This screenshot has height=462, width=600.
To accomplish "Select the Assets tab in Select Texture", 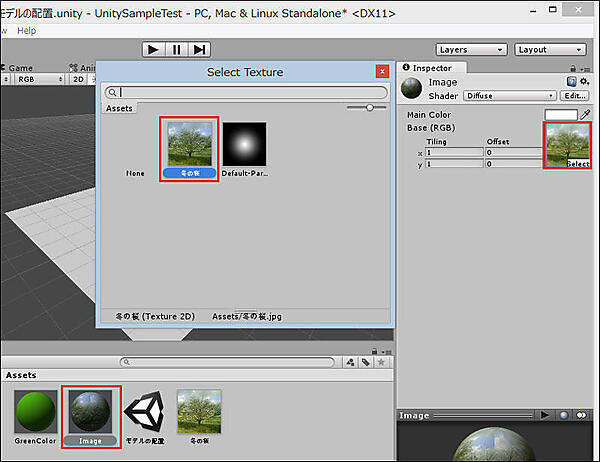I will pos(119,108).
